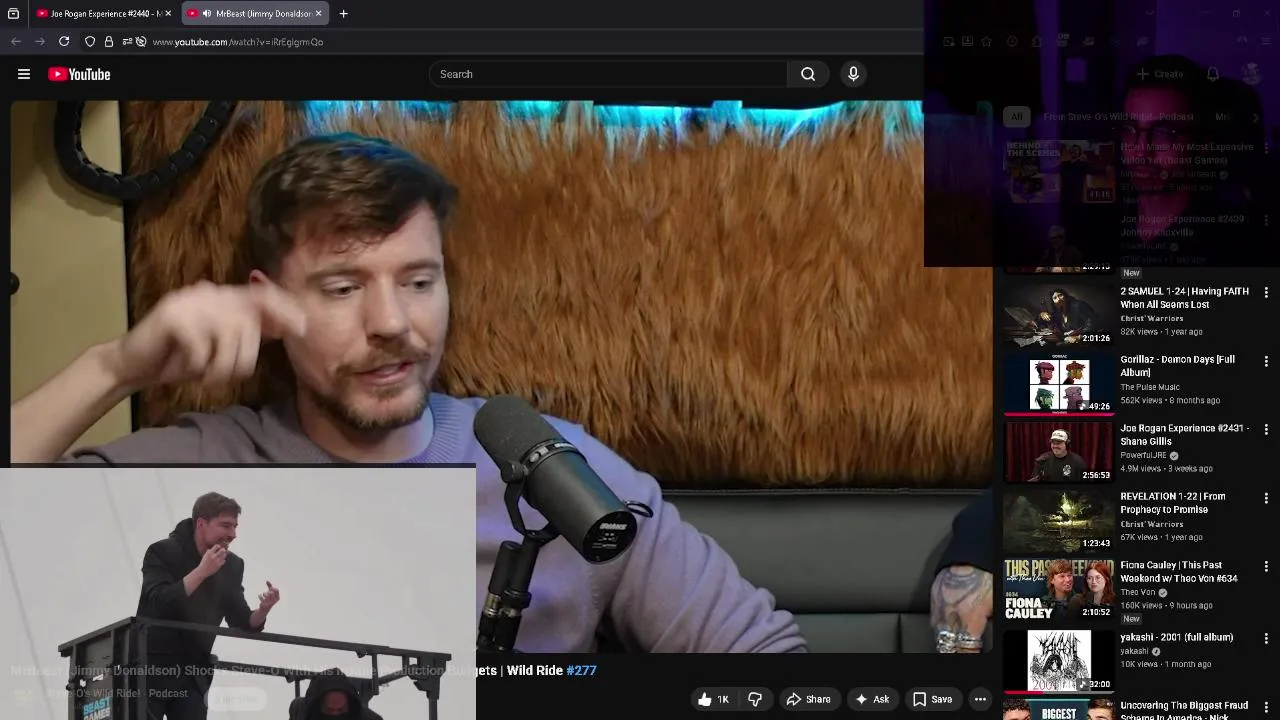Screen dimensions: 1280x720
Task: Save the video to a playlist
Action: pyautogui.click(x=931, y=699)
